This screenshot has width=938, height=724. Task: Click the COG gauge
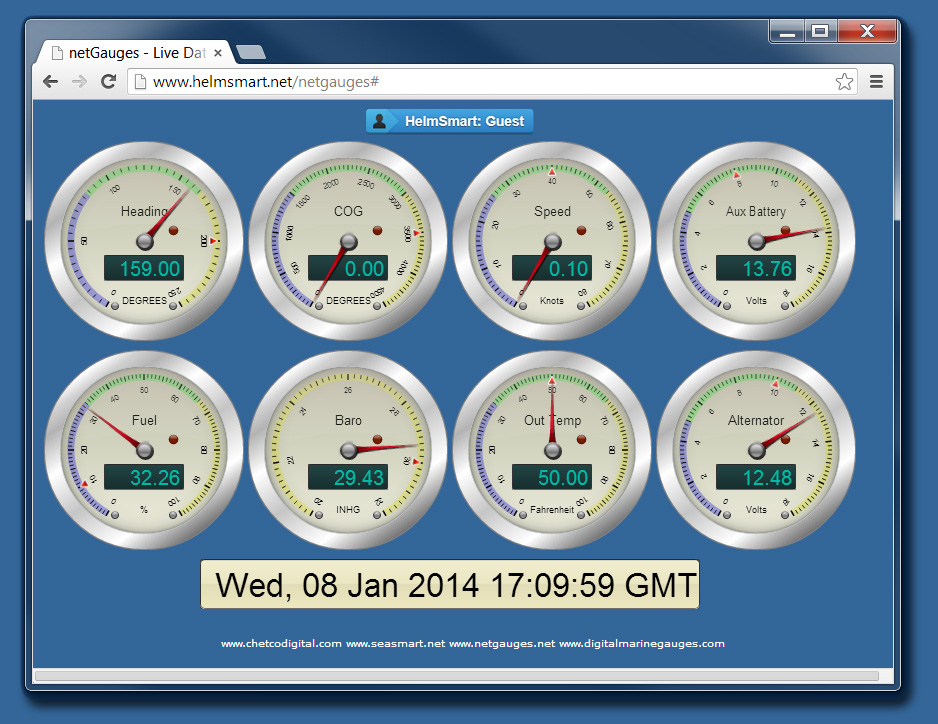point(348,241)
